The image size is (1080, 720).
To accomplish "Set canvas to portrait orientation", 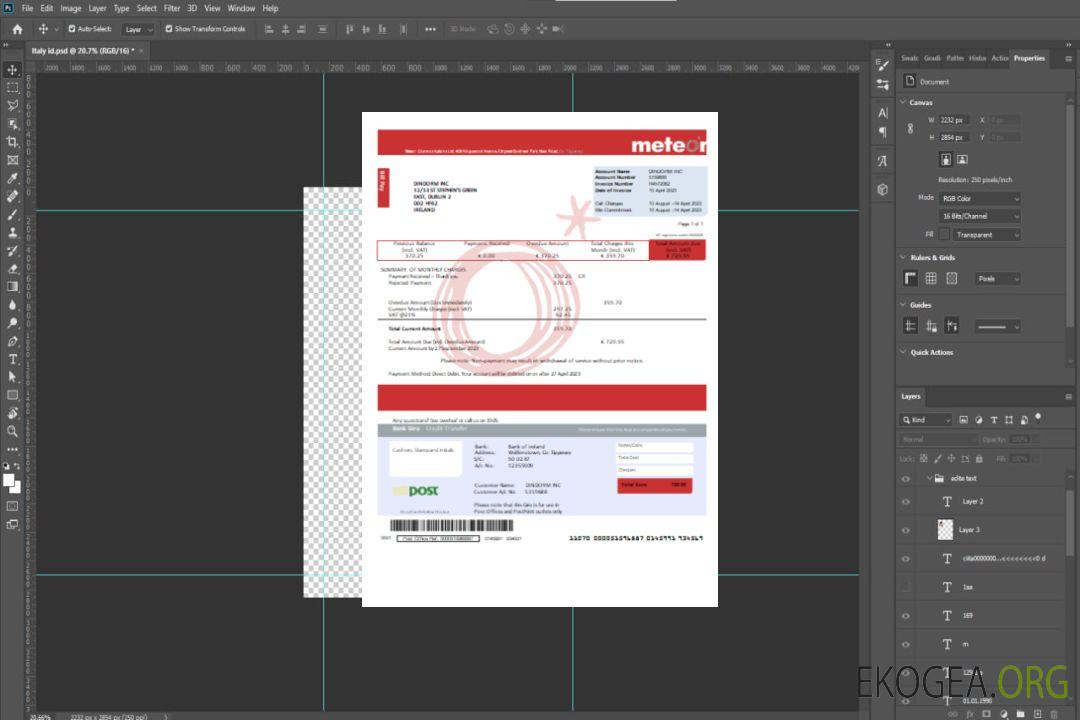I will 946,160.
